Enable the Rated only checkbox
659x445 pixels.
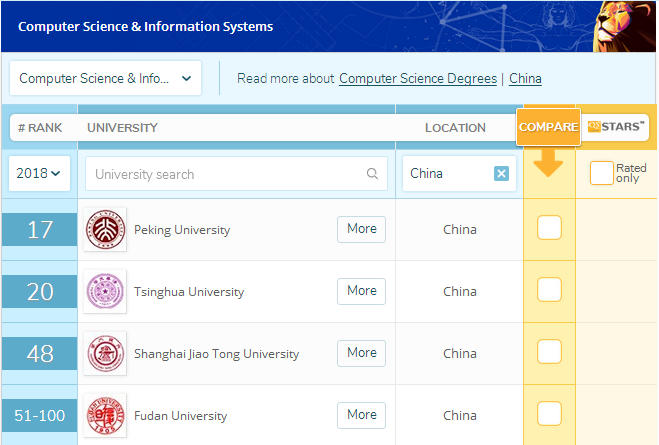[601, 173]
